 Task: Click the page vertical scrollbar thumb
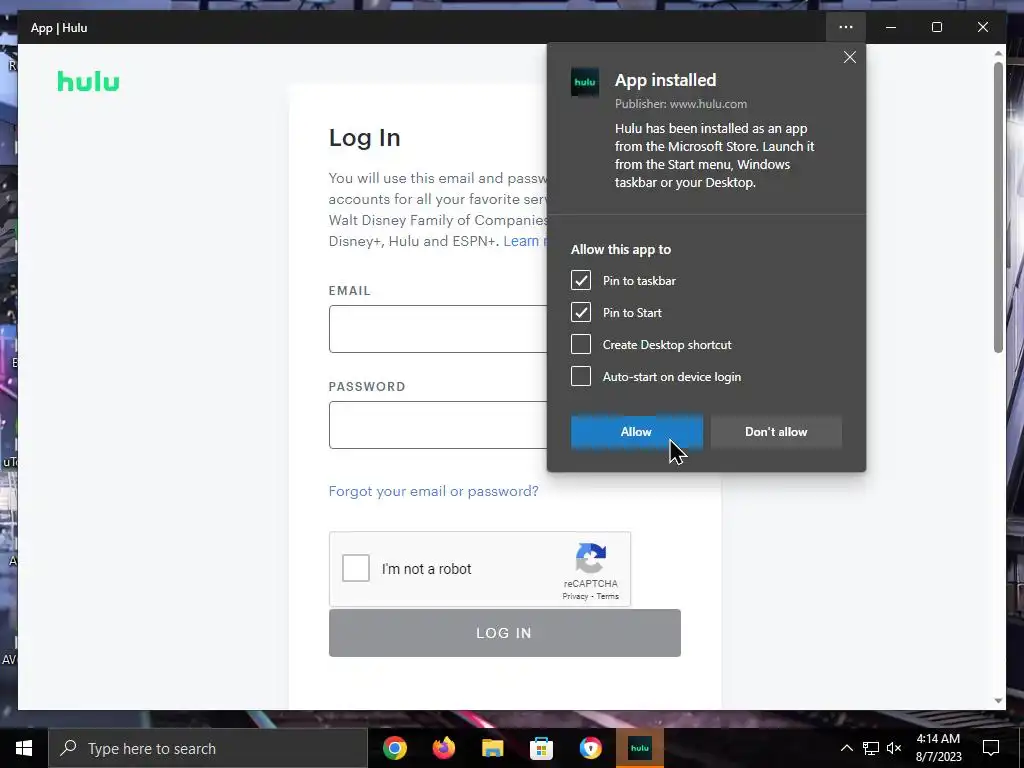(998, 208)
